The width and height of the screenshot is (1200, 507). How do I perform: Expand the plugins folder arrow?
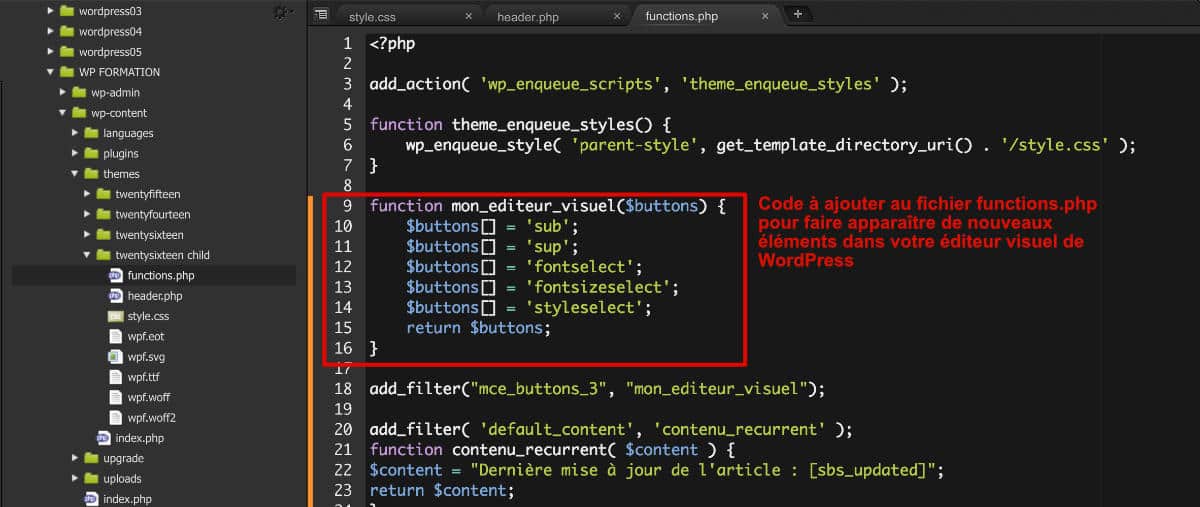pyautogui.click(x=75, y=153)
